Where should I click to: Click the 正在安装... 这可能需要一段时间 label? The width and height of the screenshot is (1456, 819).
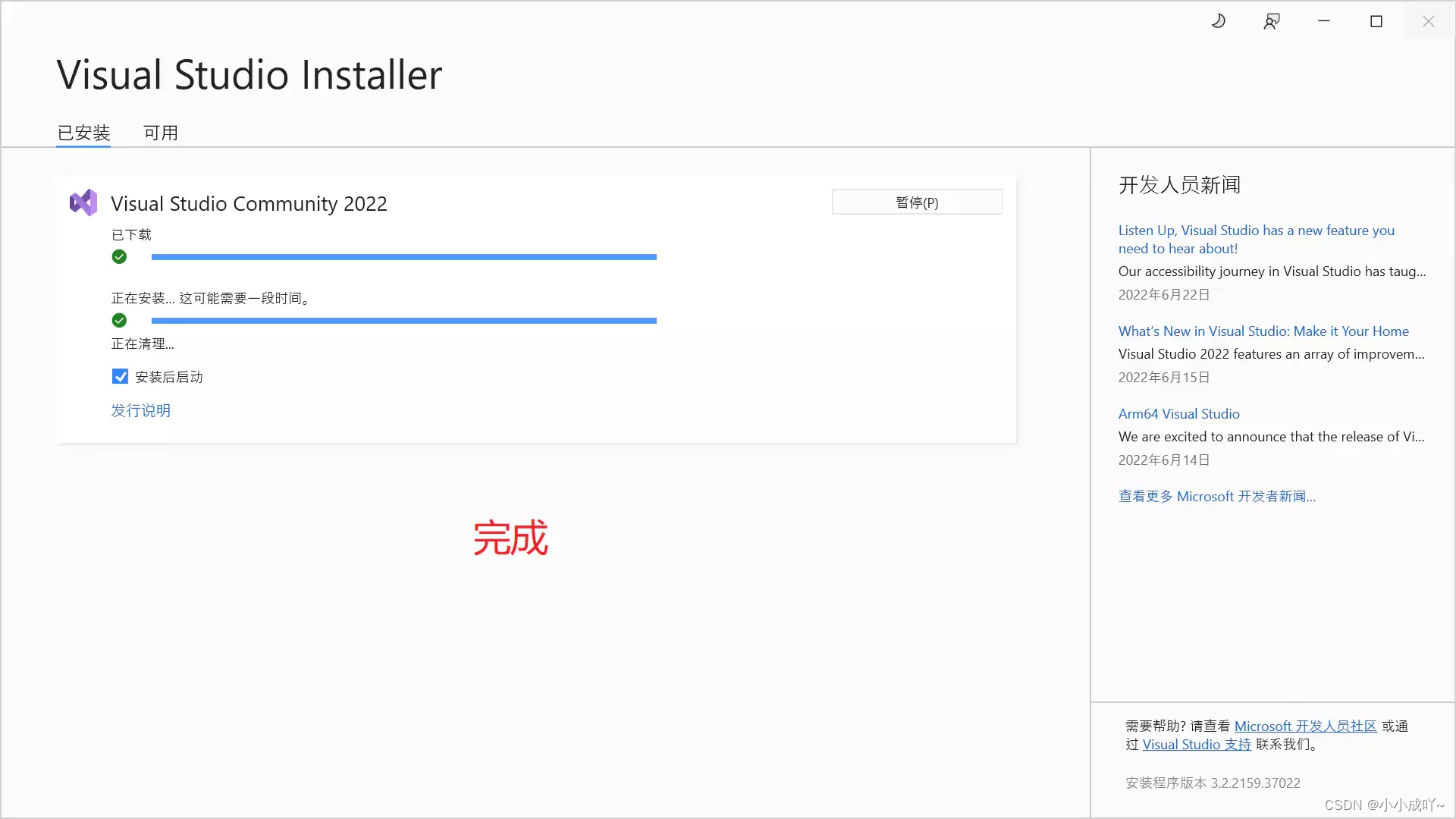pos(212,298)
